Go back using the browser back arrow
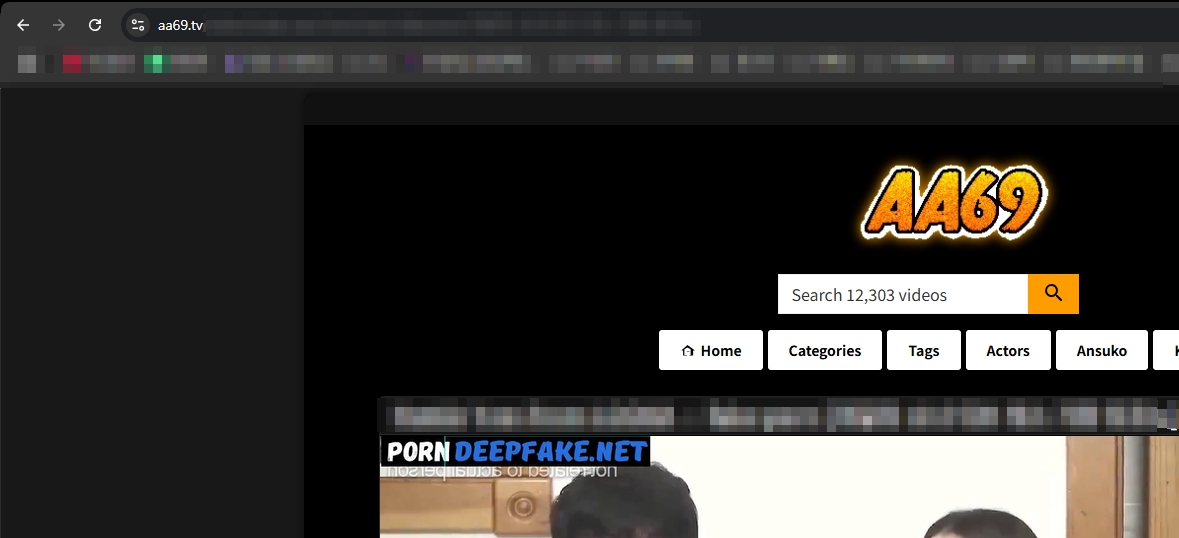1179x538 pixels. (23, 26)
